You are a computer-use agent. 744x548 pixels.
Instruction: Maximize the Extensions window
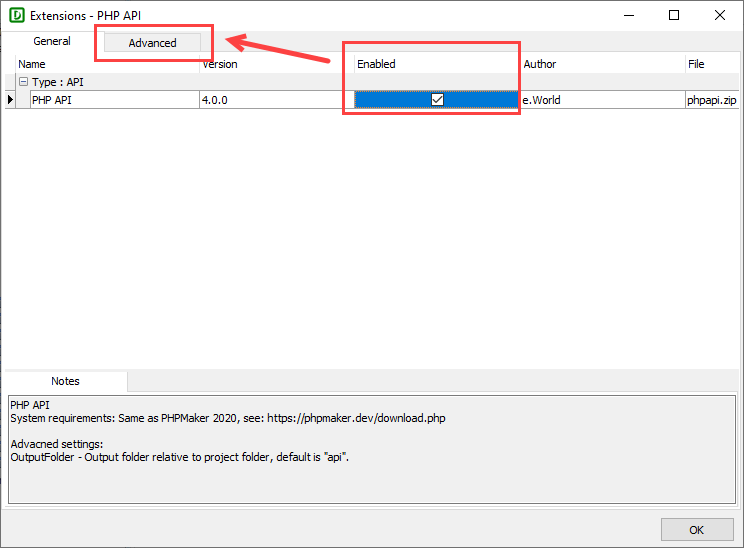673,15
